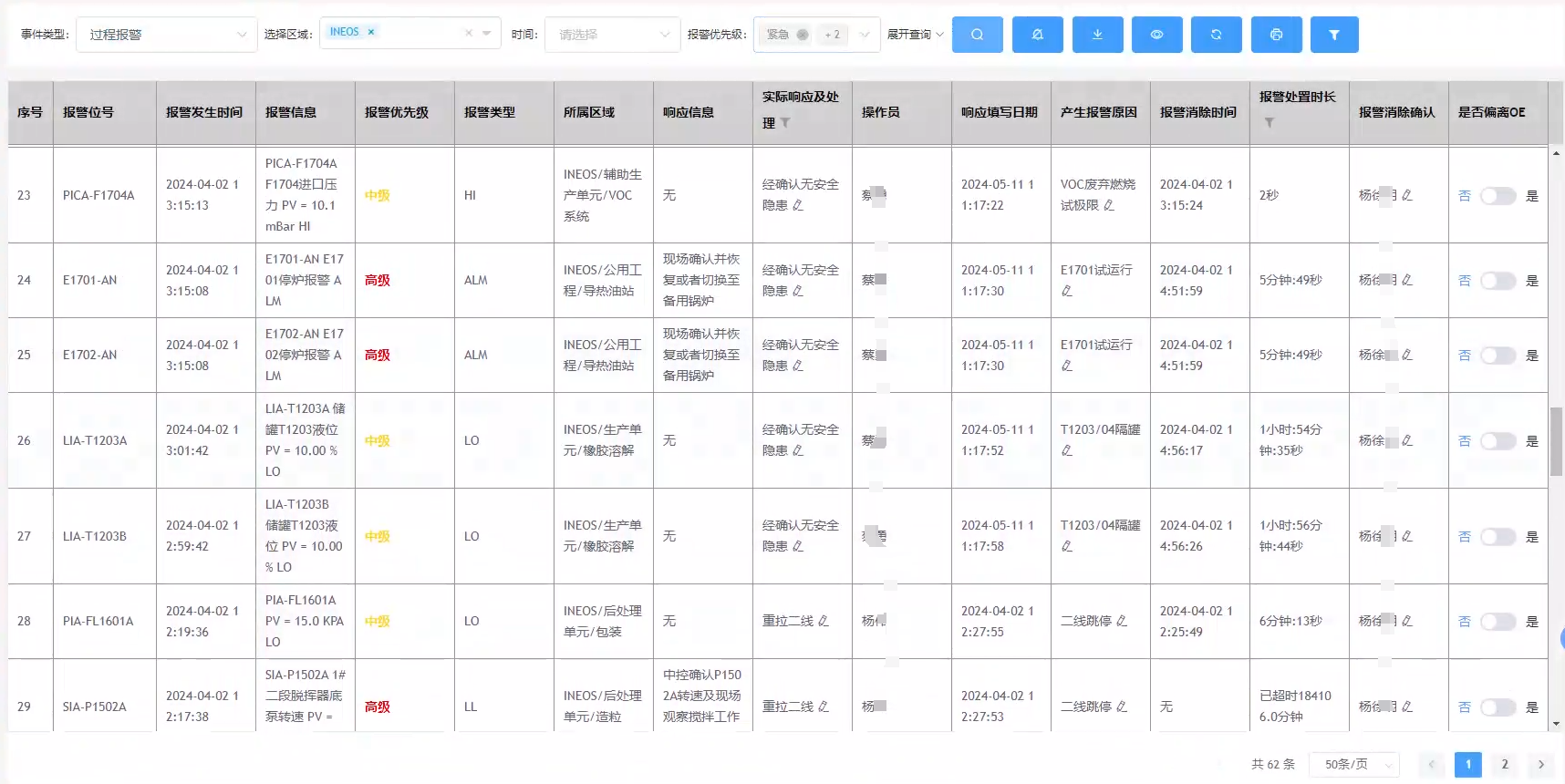Expand the 展开查询 section
1565x784 pixels.
pyautogui.click(x=915, y=35)
